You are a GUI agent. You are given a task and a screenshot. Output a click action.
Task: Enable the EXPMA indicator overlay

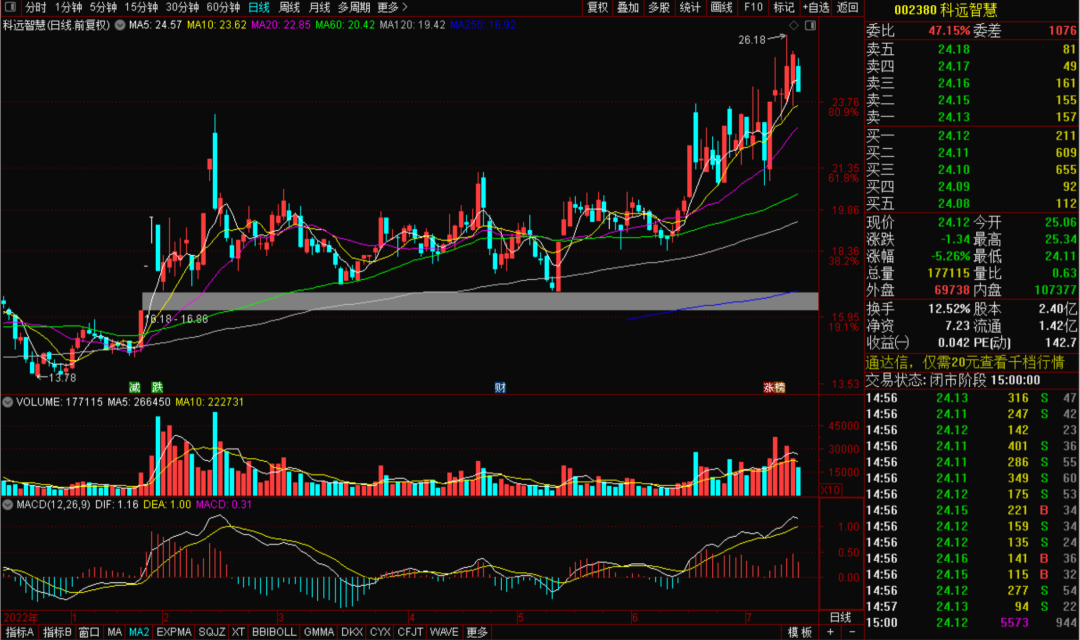coord(173,632)
